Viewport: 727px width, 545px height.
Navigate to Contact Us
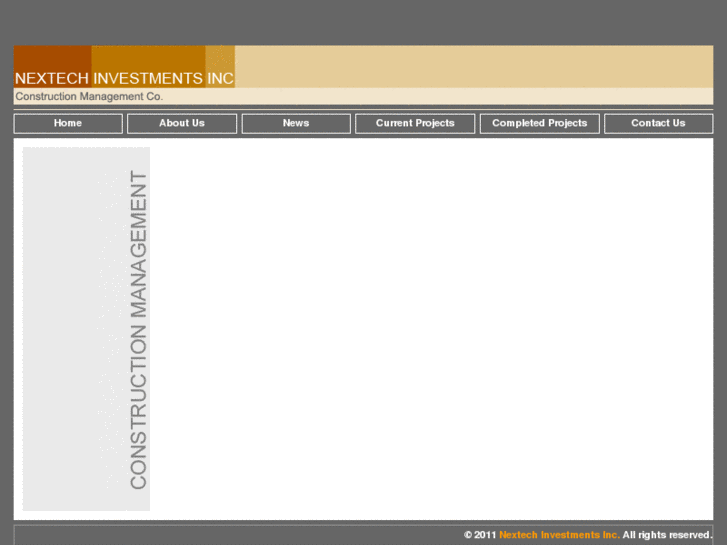coord(658,123)
